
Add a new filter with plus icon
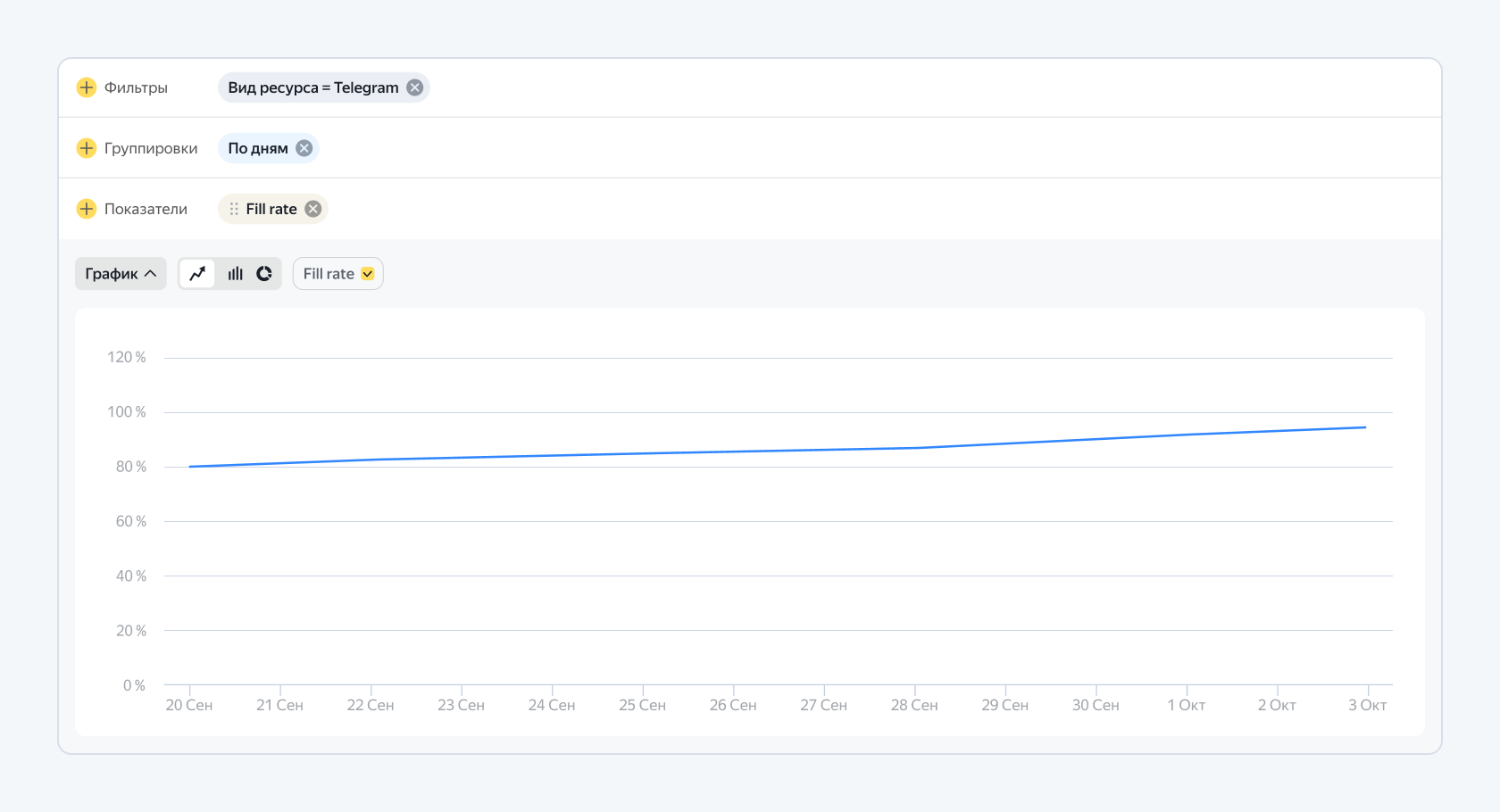pos(87,87)
